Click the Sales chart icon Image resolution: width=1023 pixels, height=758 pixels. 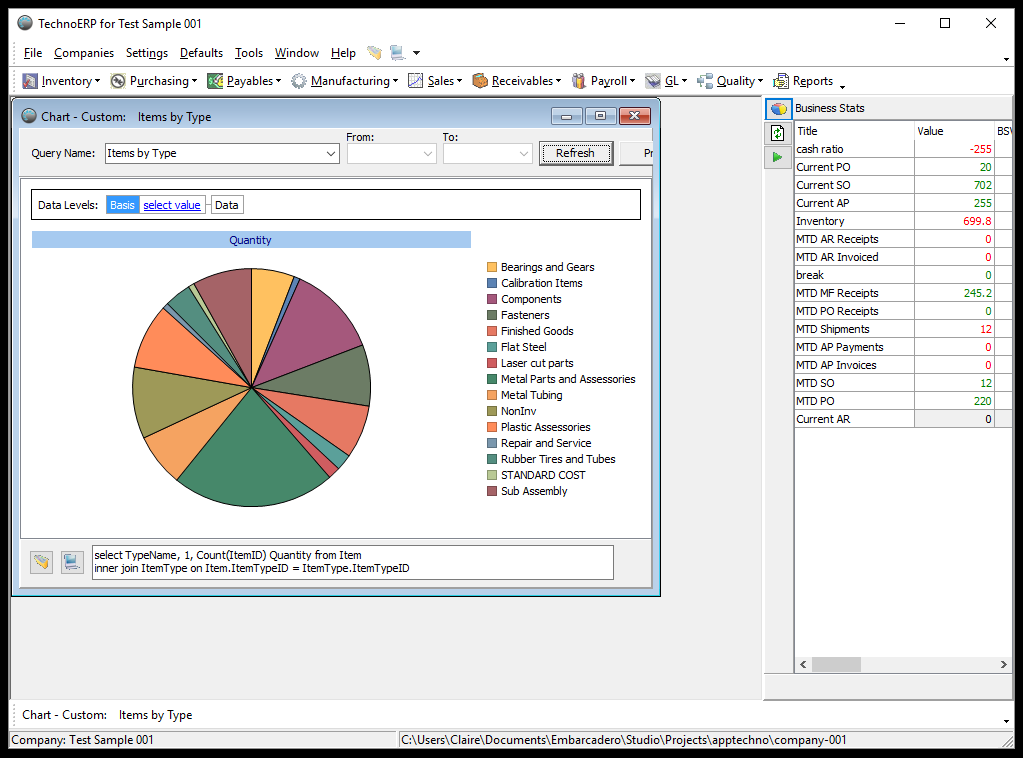point(416,81)
